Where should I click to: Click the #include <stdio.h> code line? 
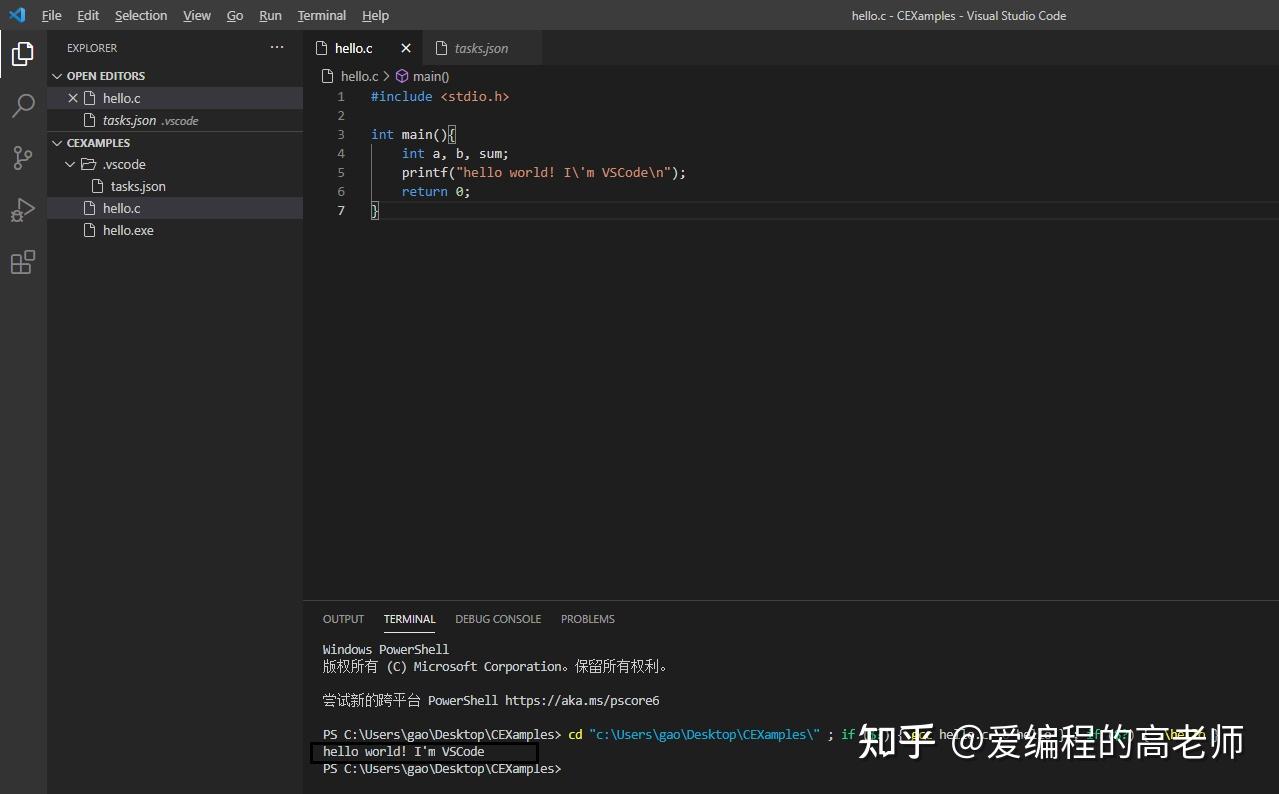440,97
